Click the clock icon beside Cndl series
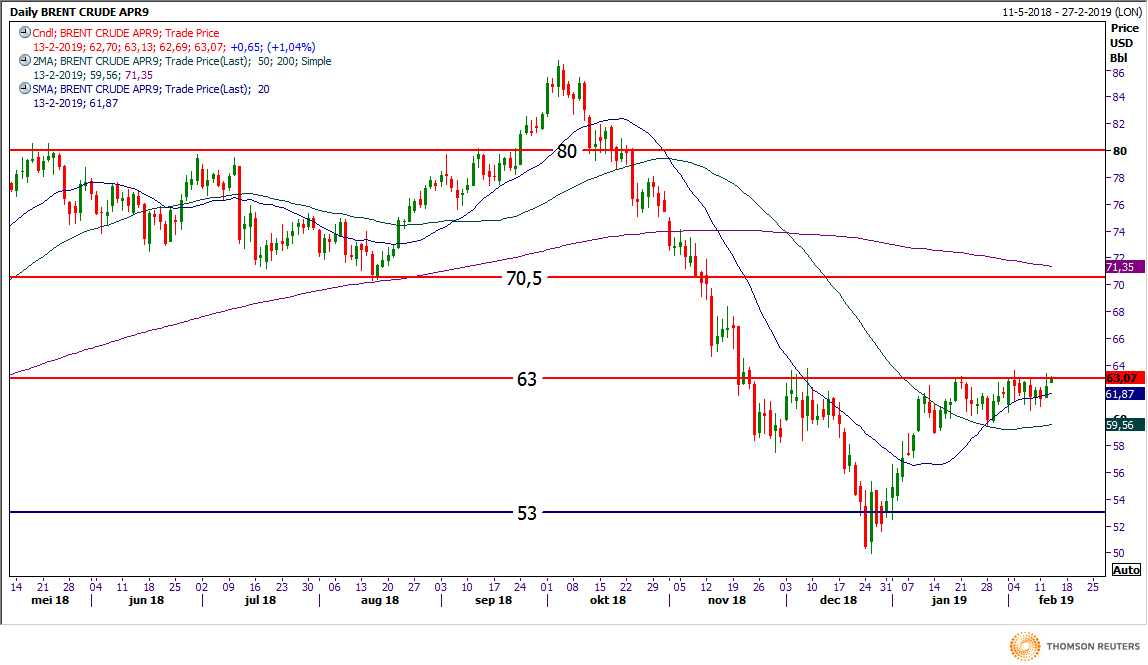Image resolution: width=1148 pixels, height=665 pixels. pos(24,33)
